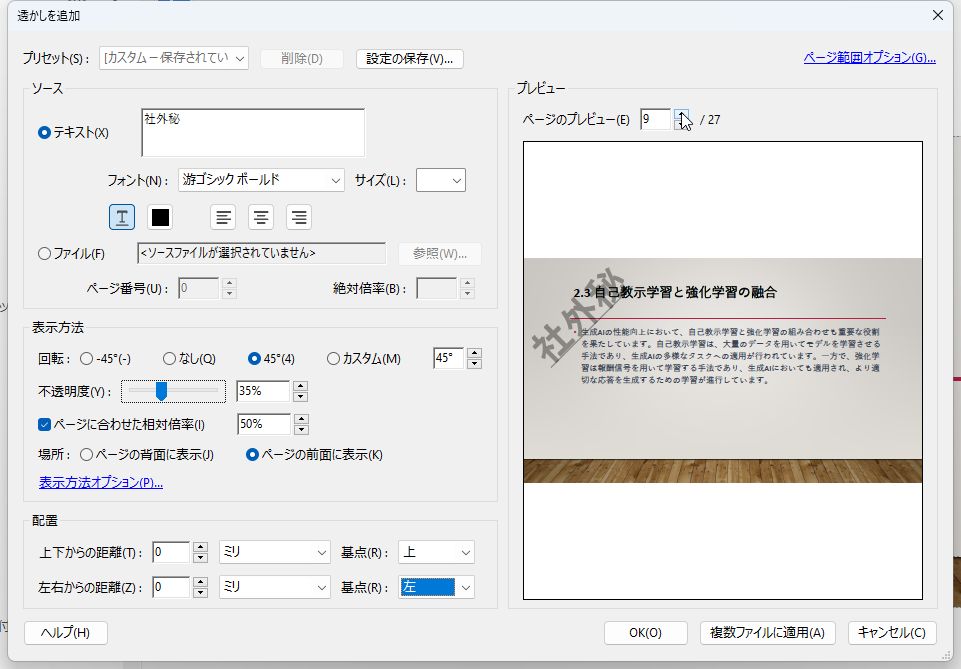This screenshot has height=669, width=961.
Task: Select the カスタム rotation option
Action: click(335, 359)
